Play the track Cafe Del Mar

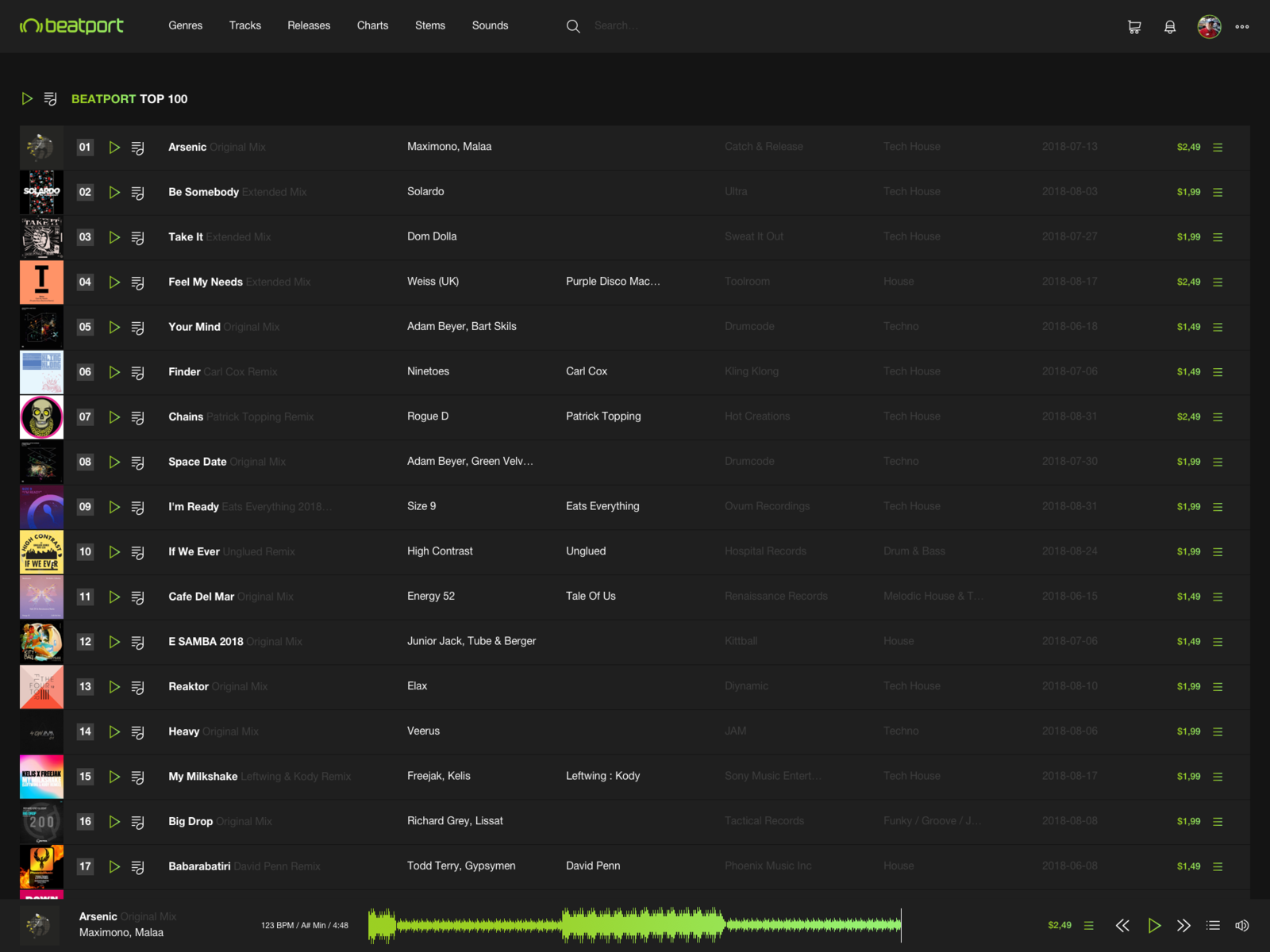114,597
